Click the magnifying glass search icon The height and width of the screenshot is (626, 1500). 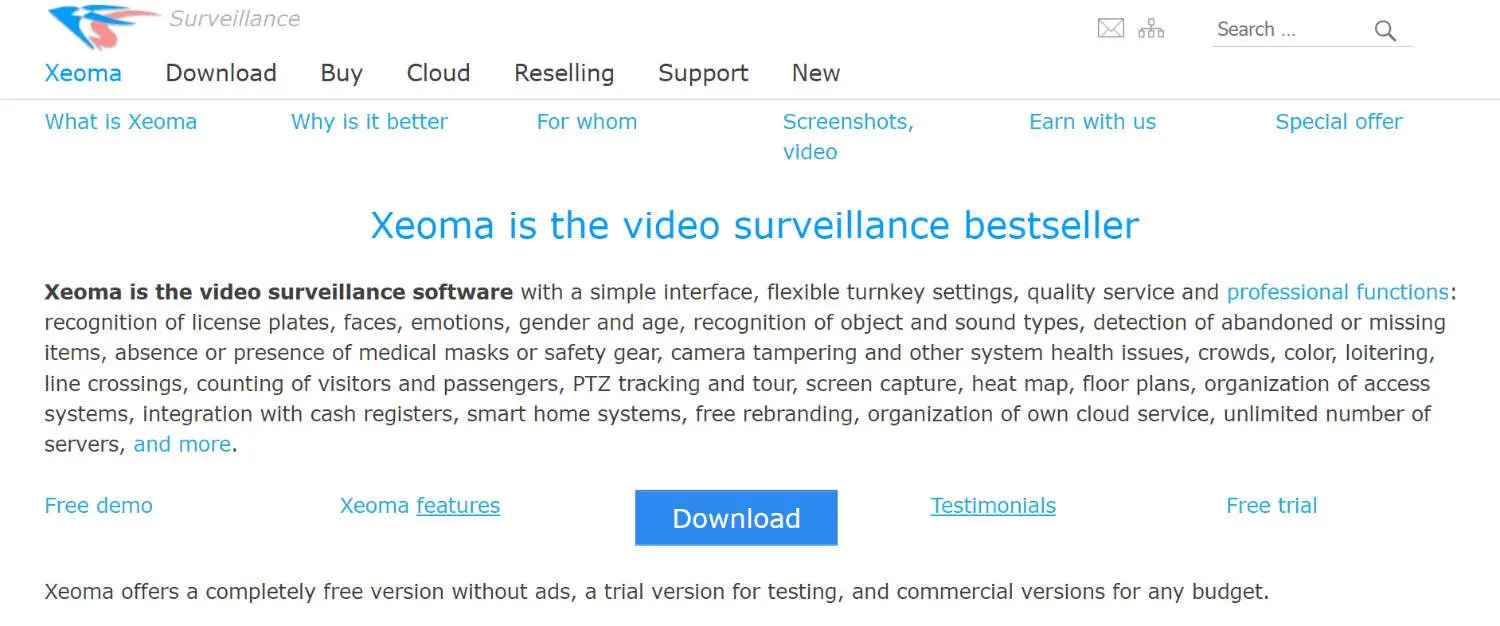tap(1385, 30)
